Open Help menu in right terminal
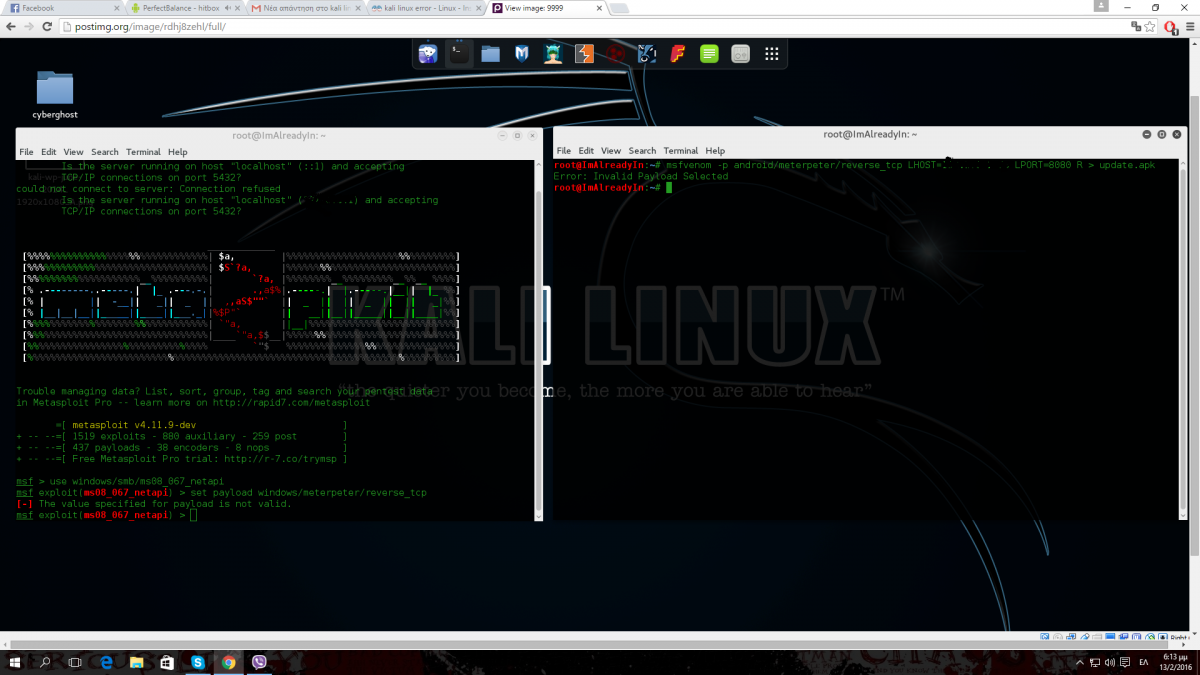The height and width of the screenshot is (675, 1200). [714, 151]
